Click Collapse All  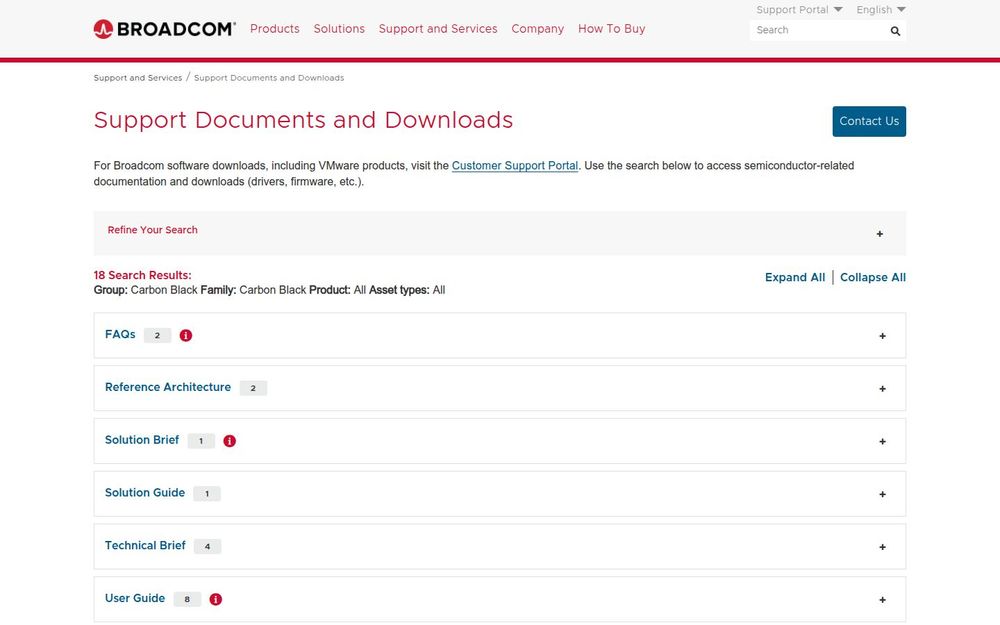pos(873,277)
